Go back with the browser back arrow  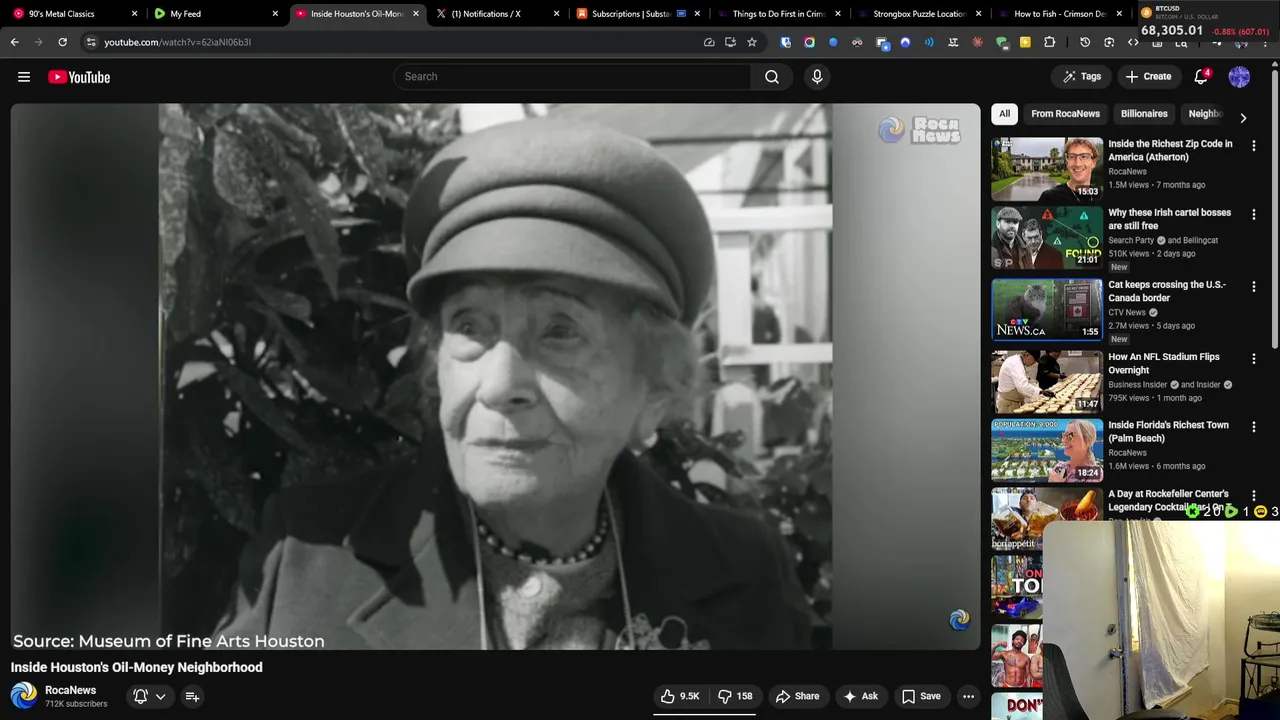coord(15,42)
